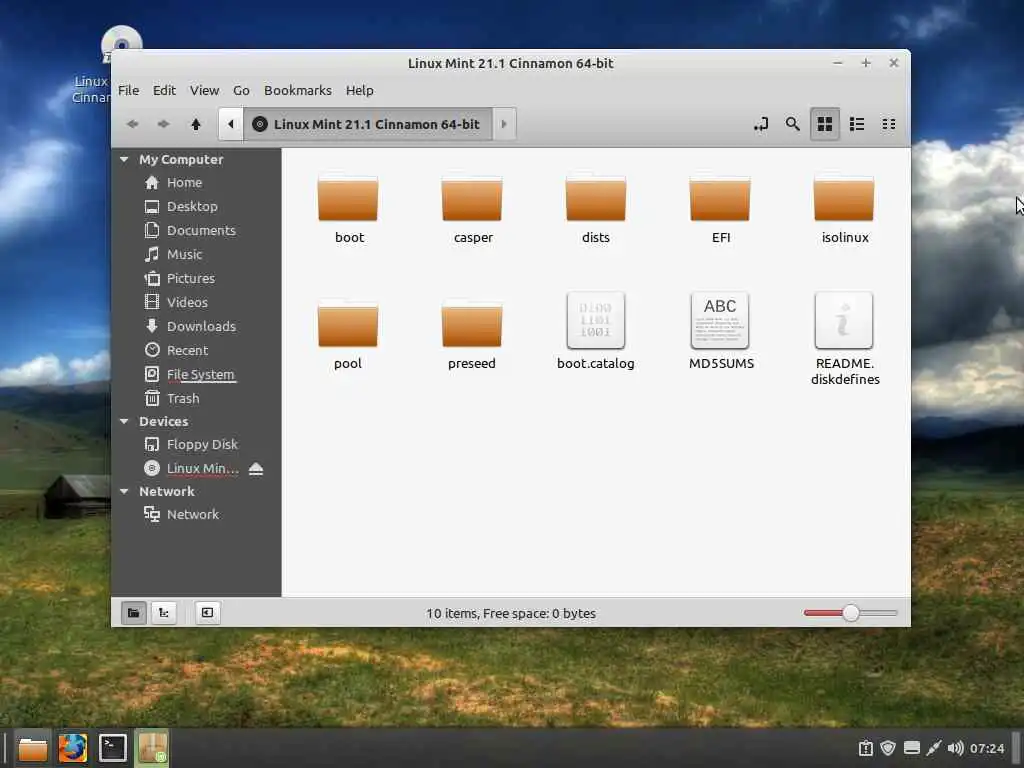Go up to the parent folder
The height and width of the screenshot is (768, 1024).
pos(195,124)
